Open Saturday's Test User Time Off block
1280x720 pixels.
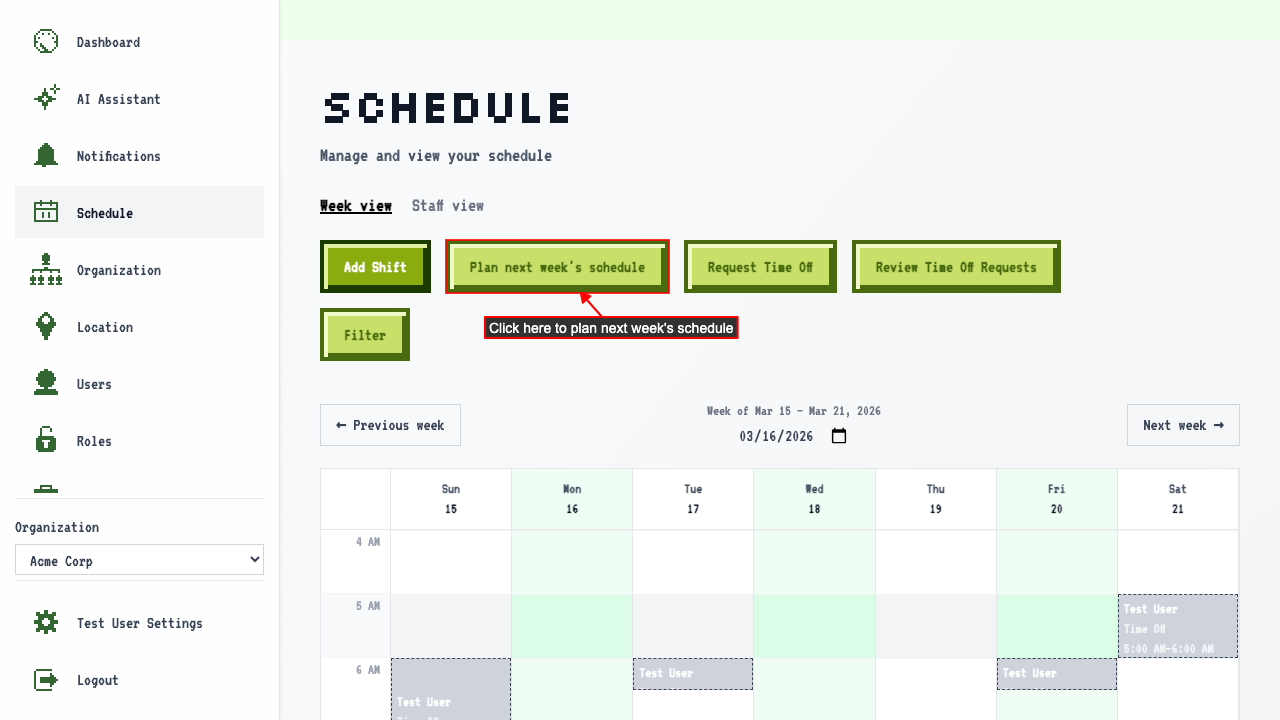pyautogui.click(x=1177, y=626)
